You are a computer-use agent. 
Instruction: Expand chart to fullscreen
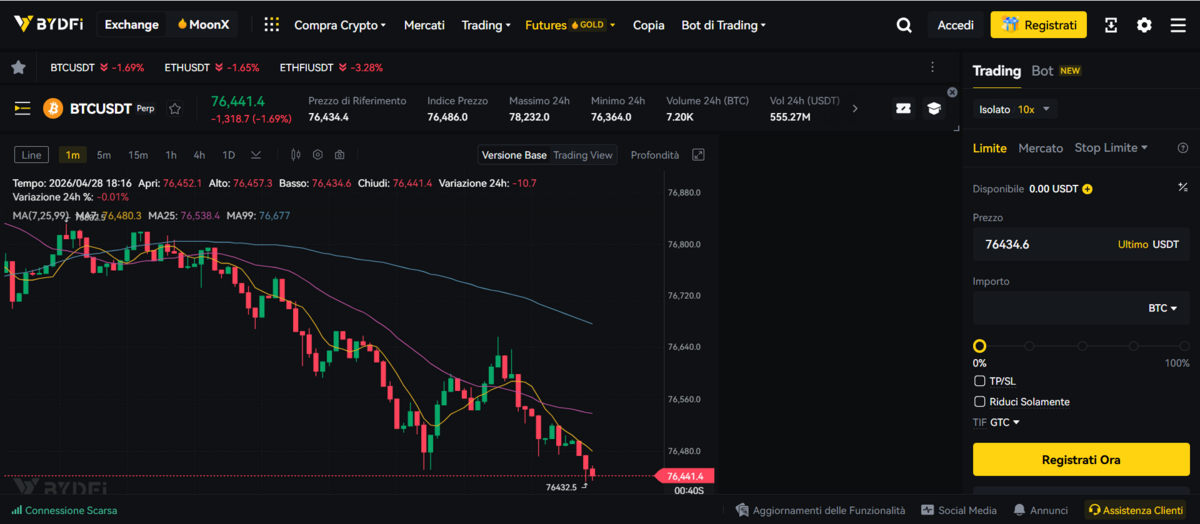[698, 155]
